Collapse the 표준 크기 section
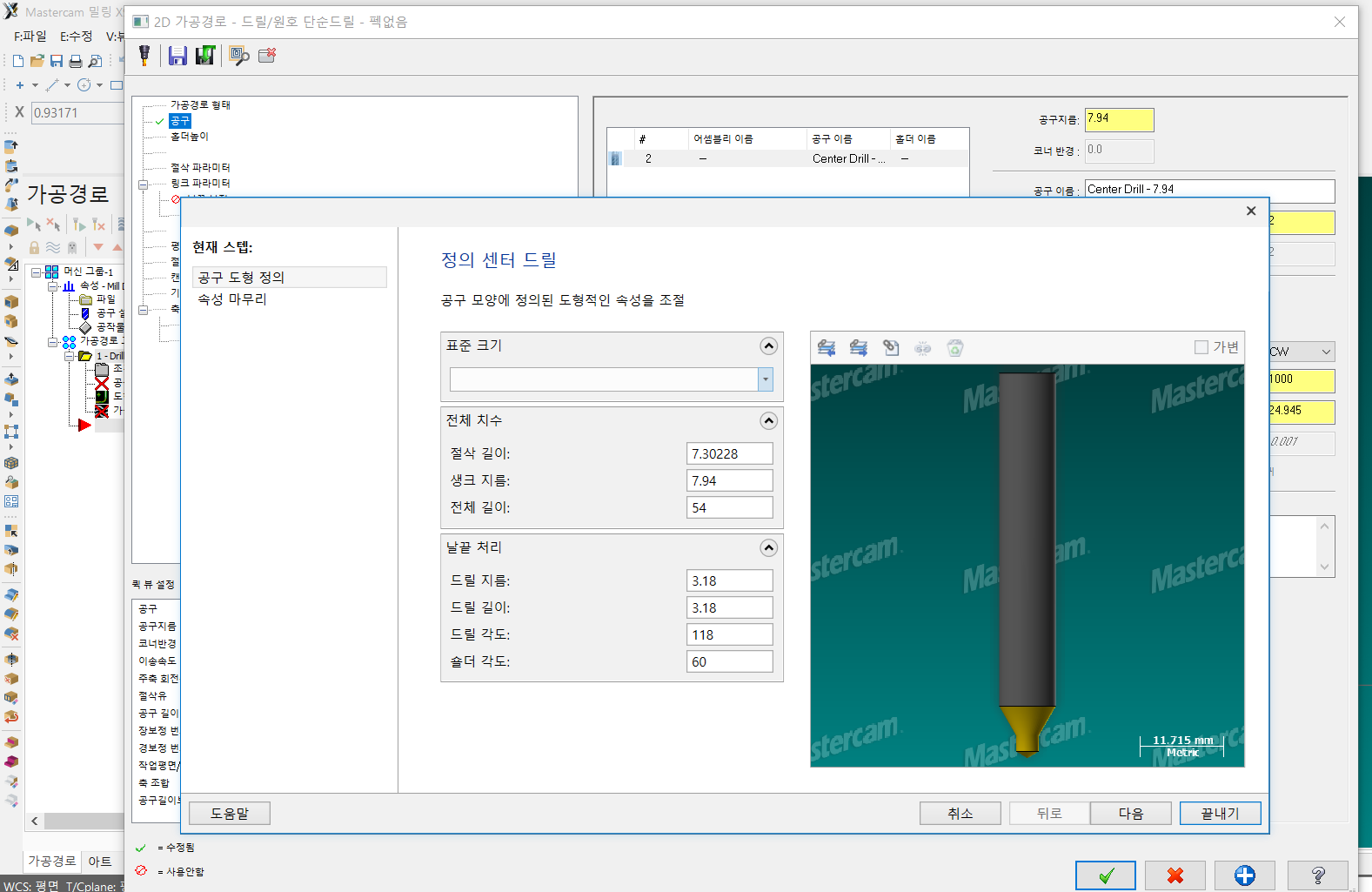 [x=769, y=346]
